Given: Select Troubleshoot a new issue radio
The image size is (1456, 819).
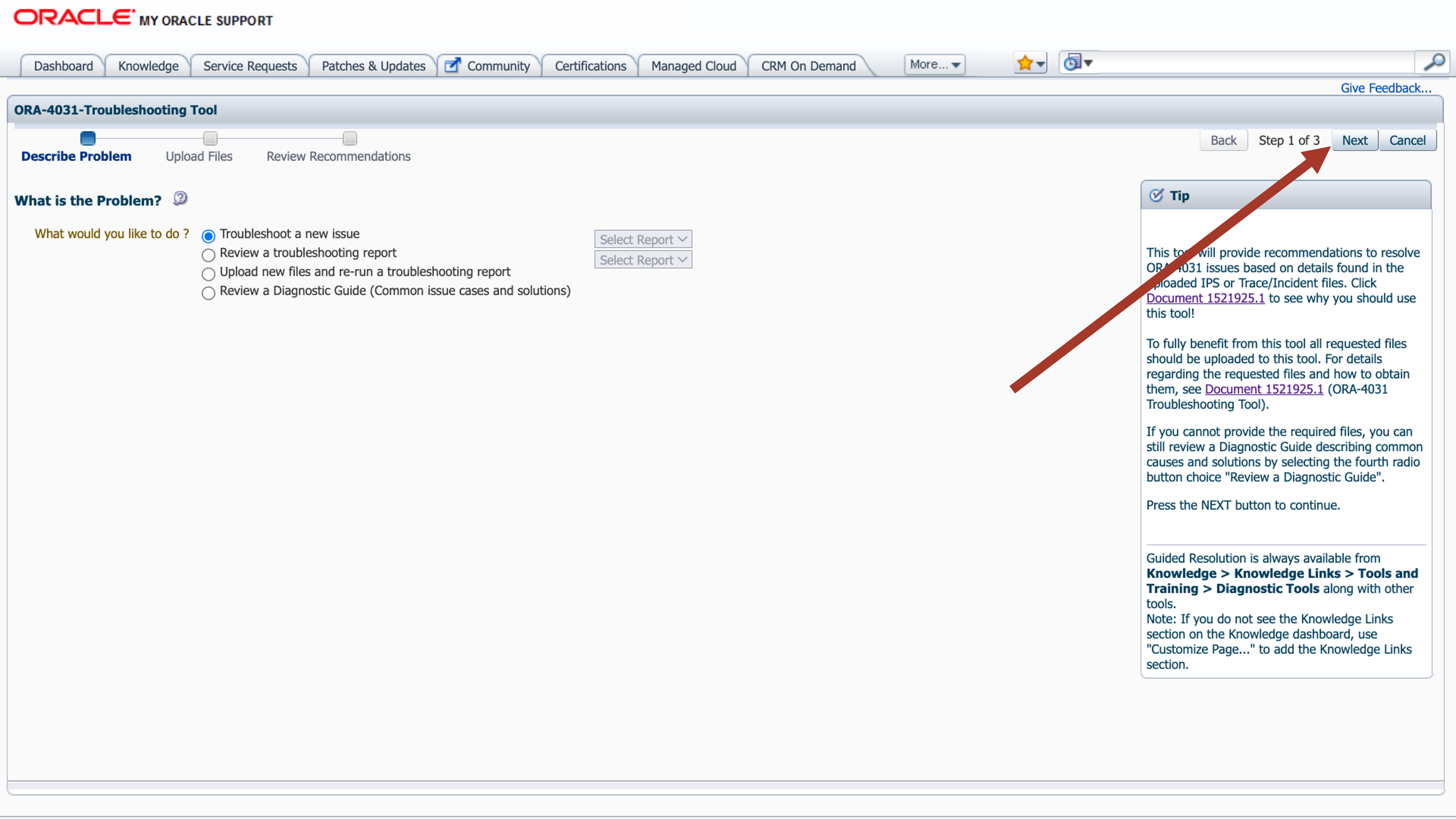Looking at the screenshot, I should tap(208, 236).
